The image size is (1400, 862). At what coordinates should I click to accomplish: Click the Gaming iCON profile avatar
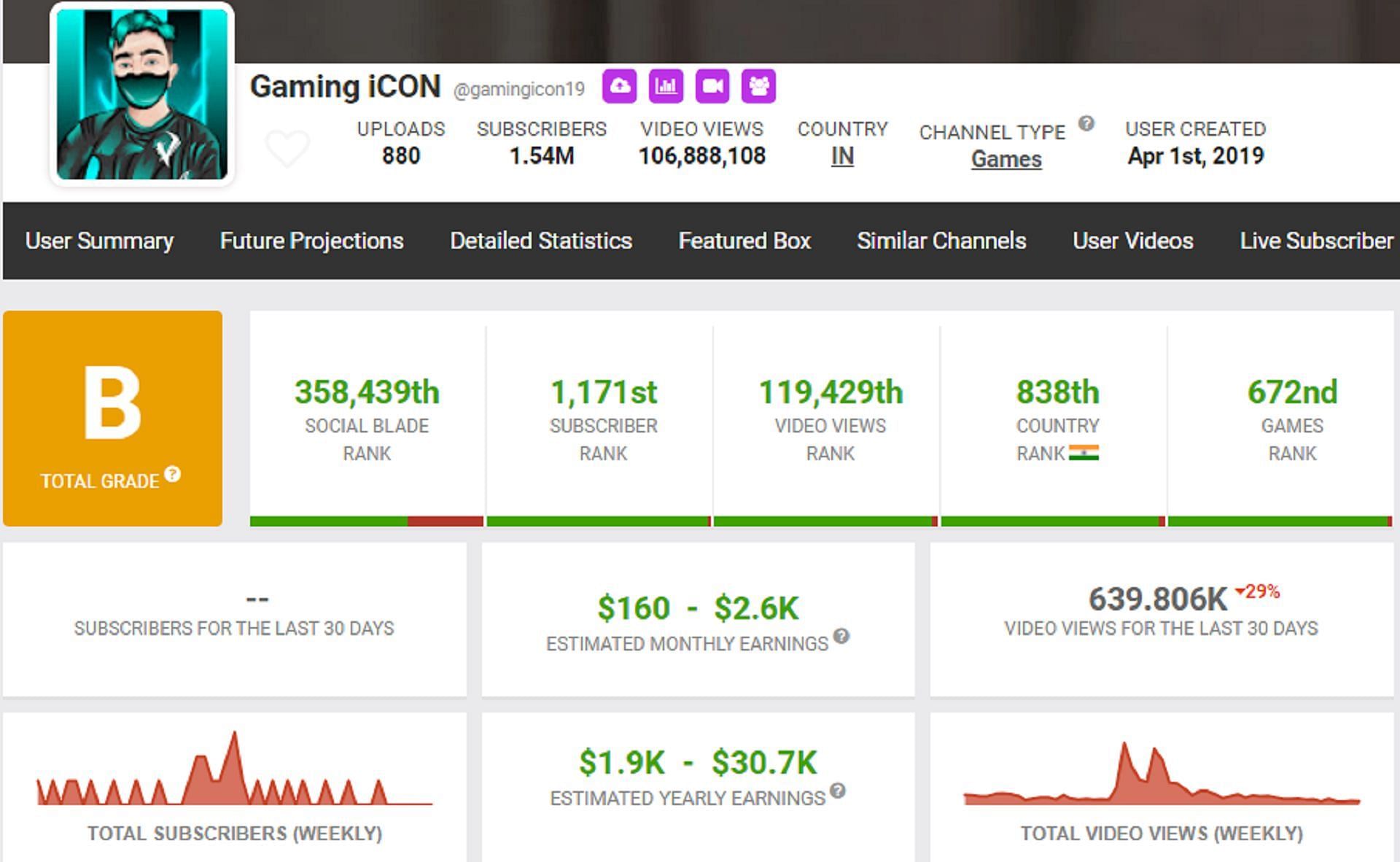coord(142,94)
